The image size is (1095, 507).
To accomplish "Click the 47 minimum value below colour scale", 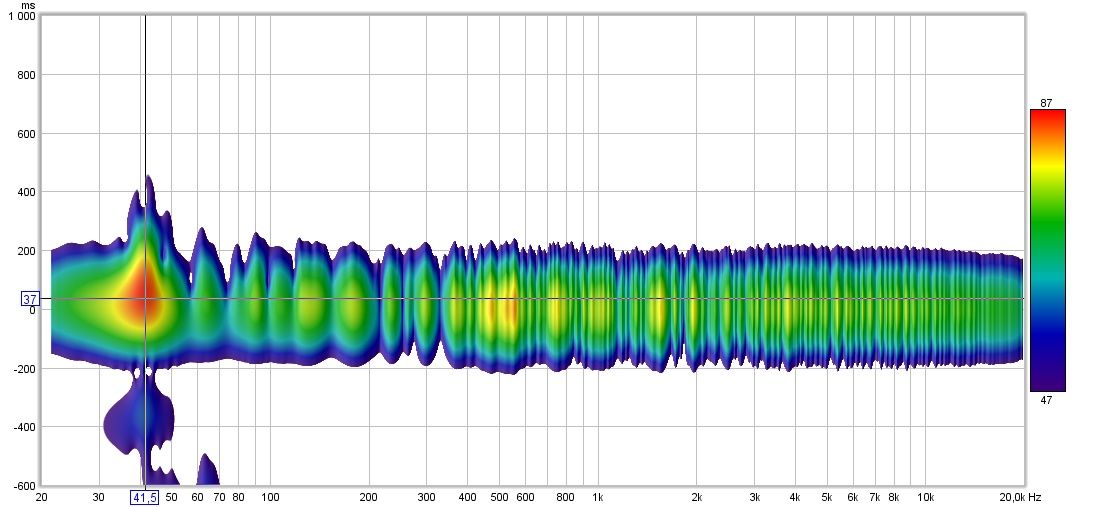I will point(1046,399).
